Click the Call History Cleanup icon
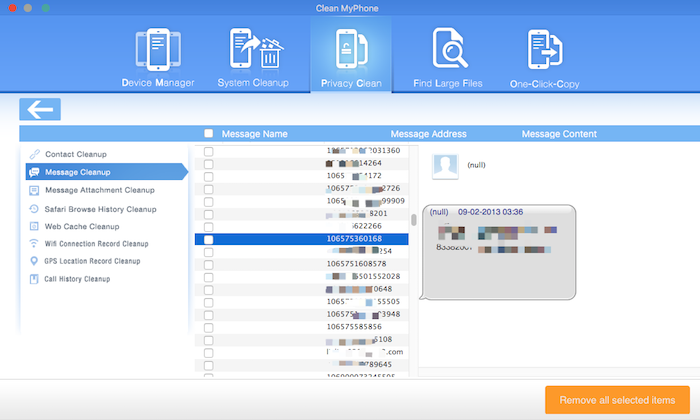Image resolution: width=700 pixels, height=420 pixels. tap(34, 279)
